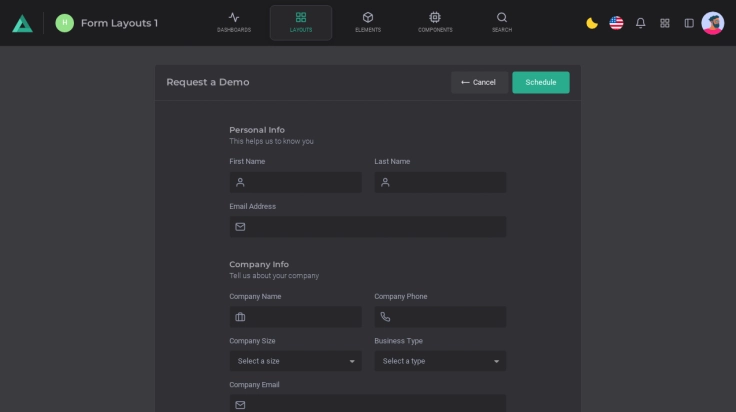The image size is (736, 412).
Task: Open the Dashboards menu
Action: coord(234,22)
